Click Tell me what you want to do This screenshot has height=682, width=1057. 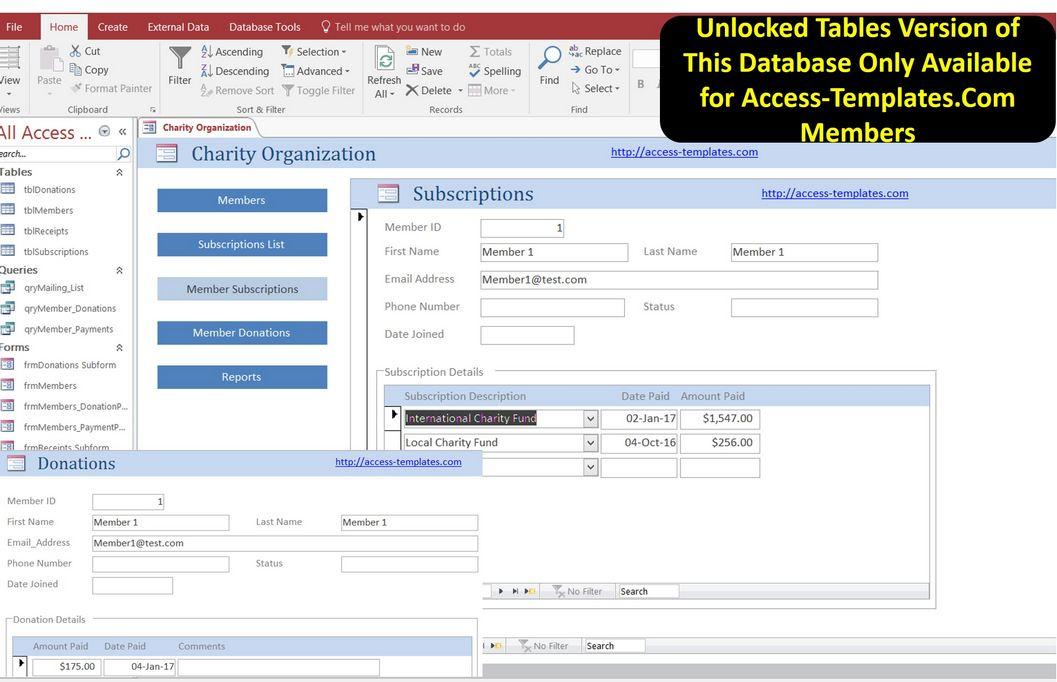pyautogui.click(x=393, y=27)
